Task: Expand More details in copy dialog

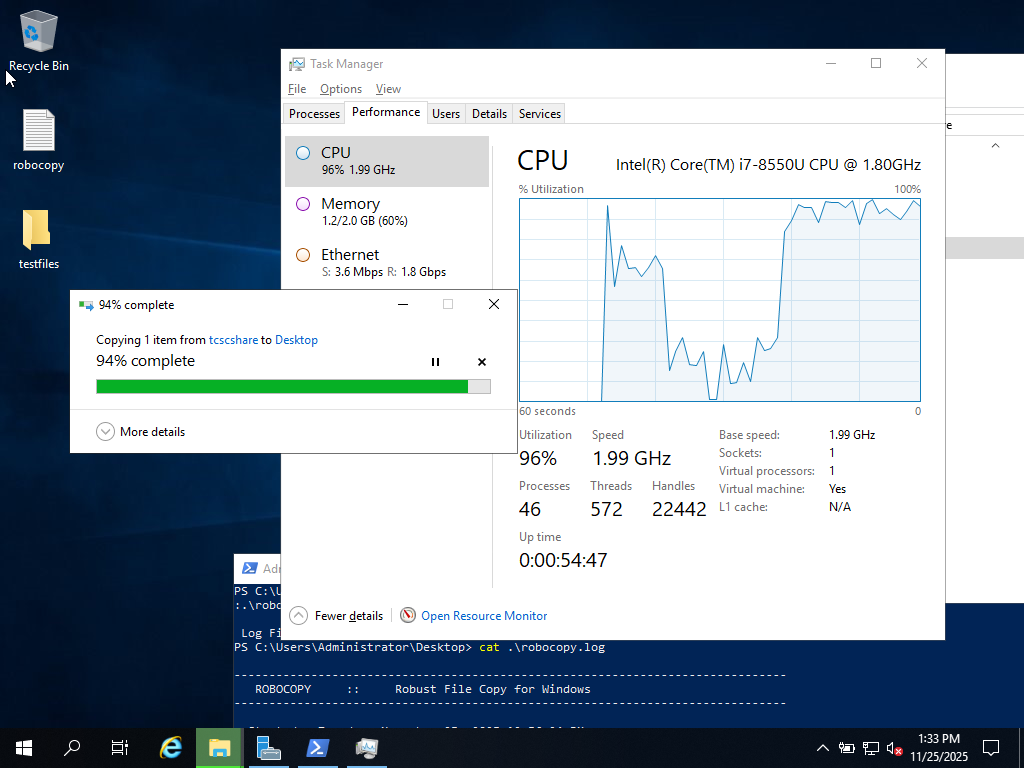Action: (x=141, y=432)
